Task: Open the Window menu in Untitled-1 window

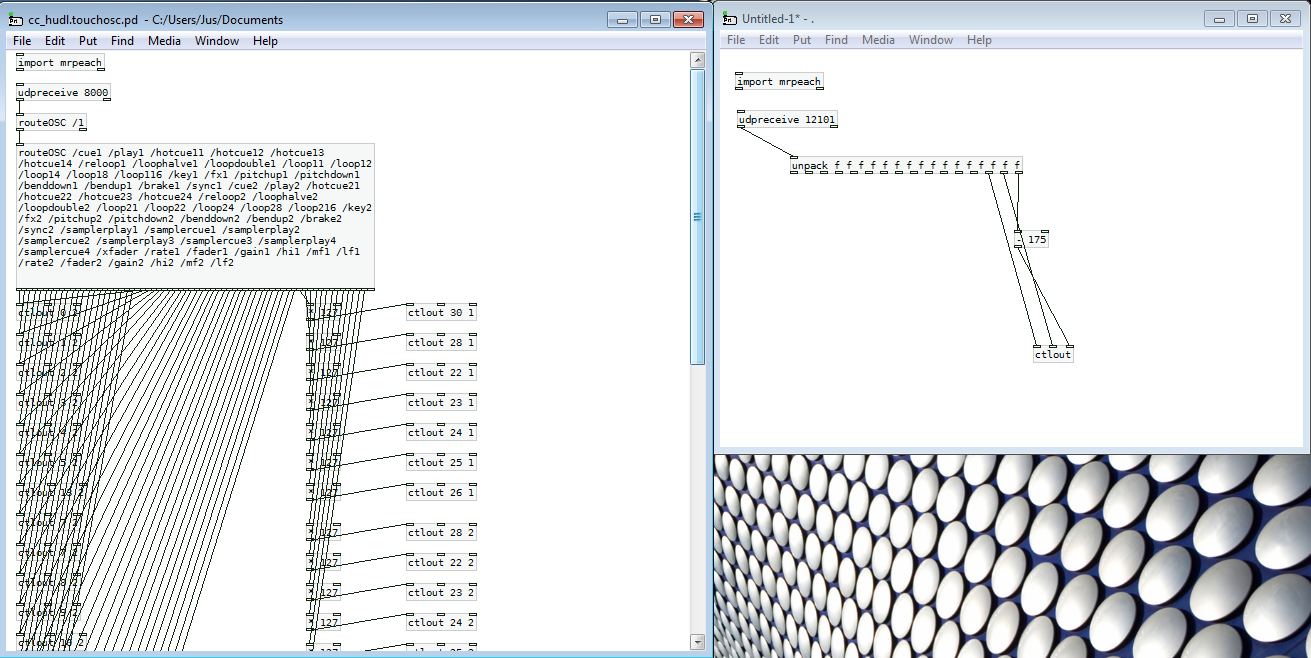Action: [931, 40]
